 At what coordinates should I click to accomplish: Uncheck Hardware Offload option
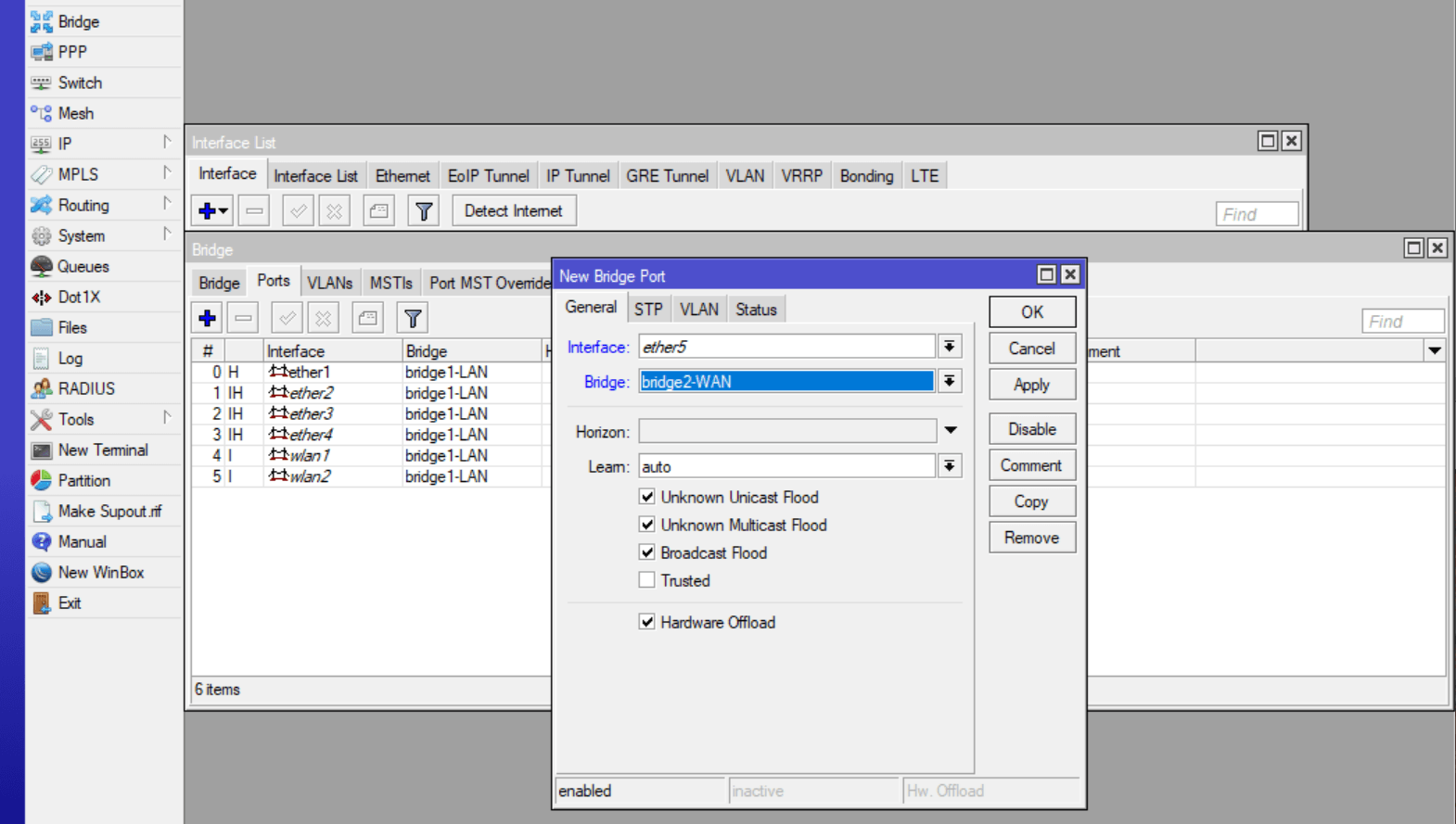647,622
